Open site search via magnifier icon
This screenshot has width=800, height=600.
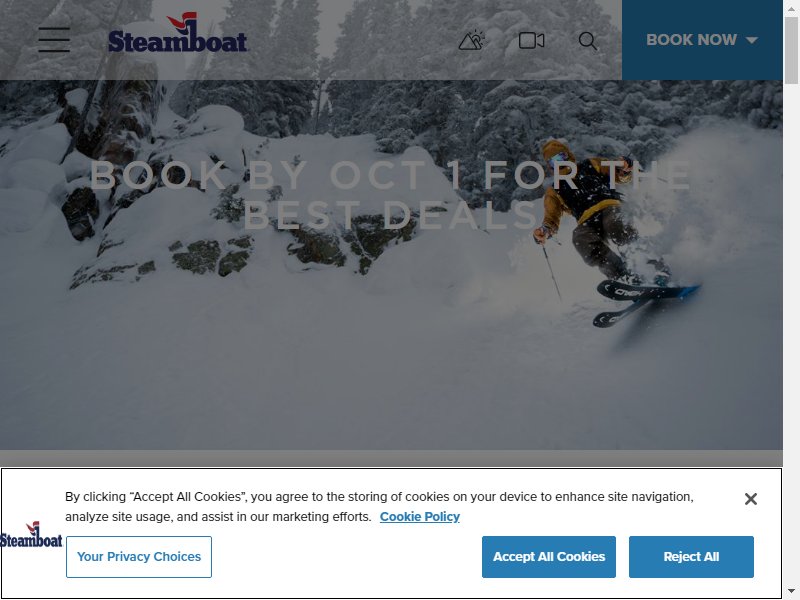588,41
